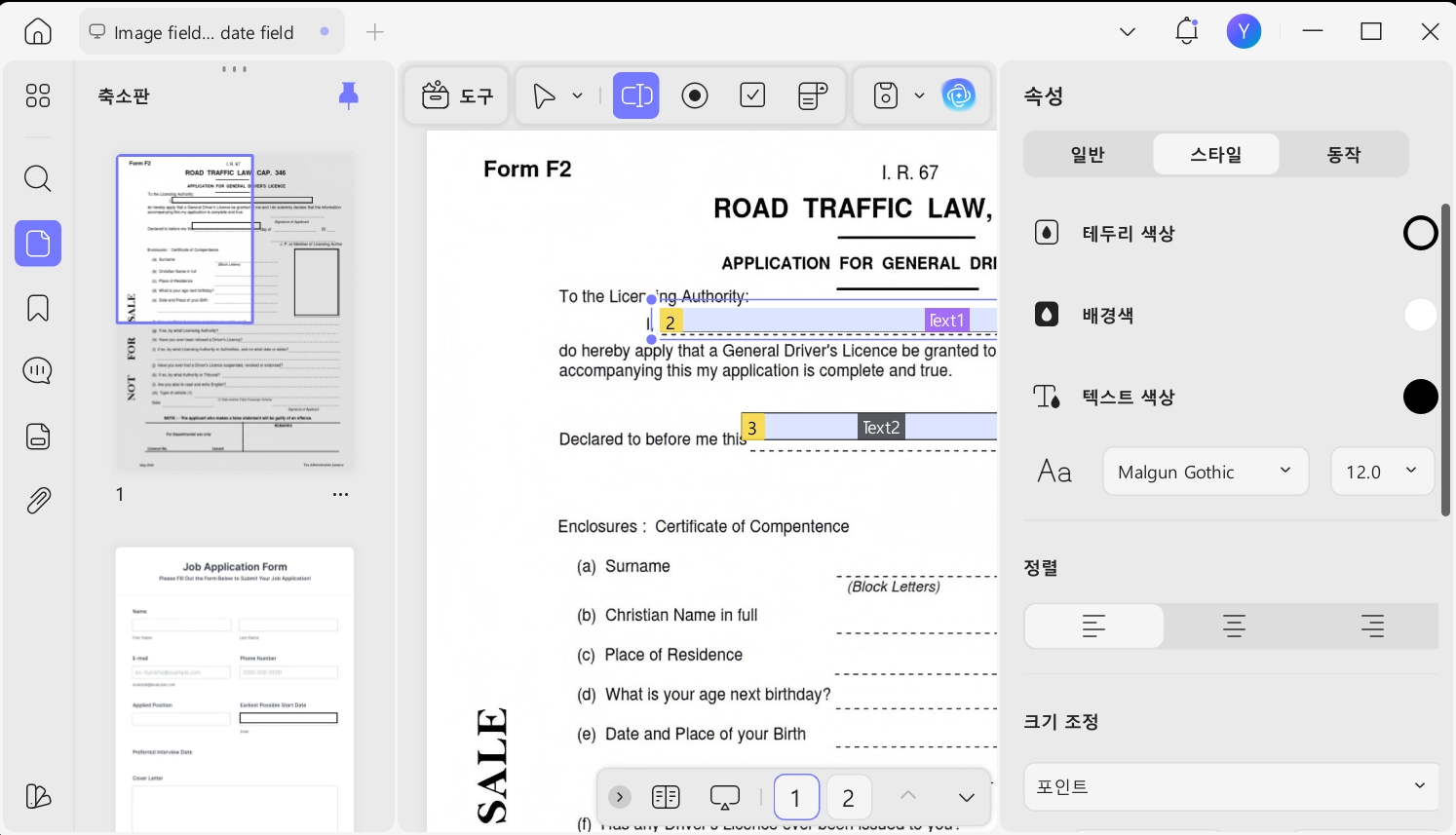The height and width of the screenshot is (835, 1456).
Task: Open the attachments paperclip panel
Action: click(x=38, y=501)
